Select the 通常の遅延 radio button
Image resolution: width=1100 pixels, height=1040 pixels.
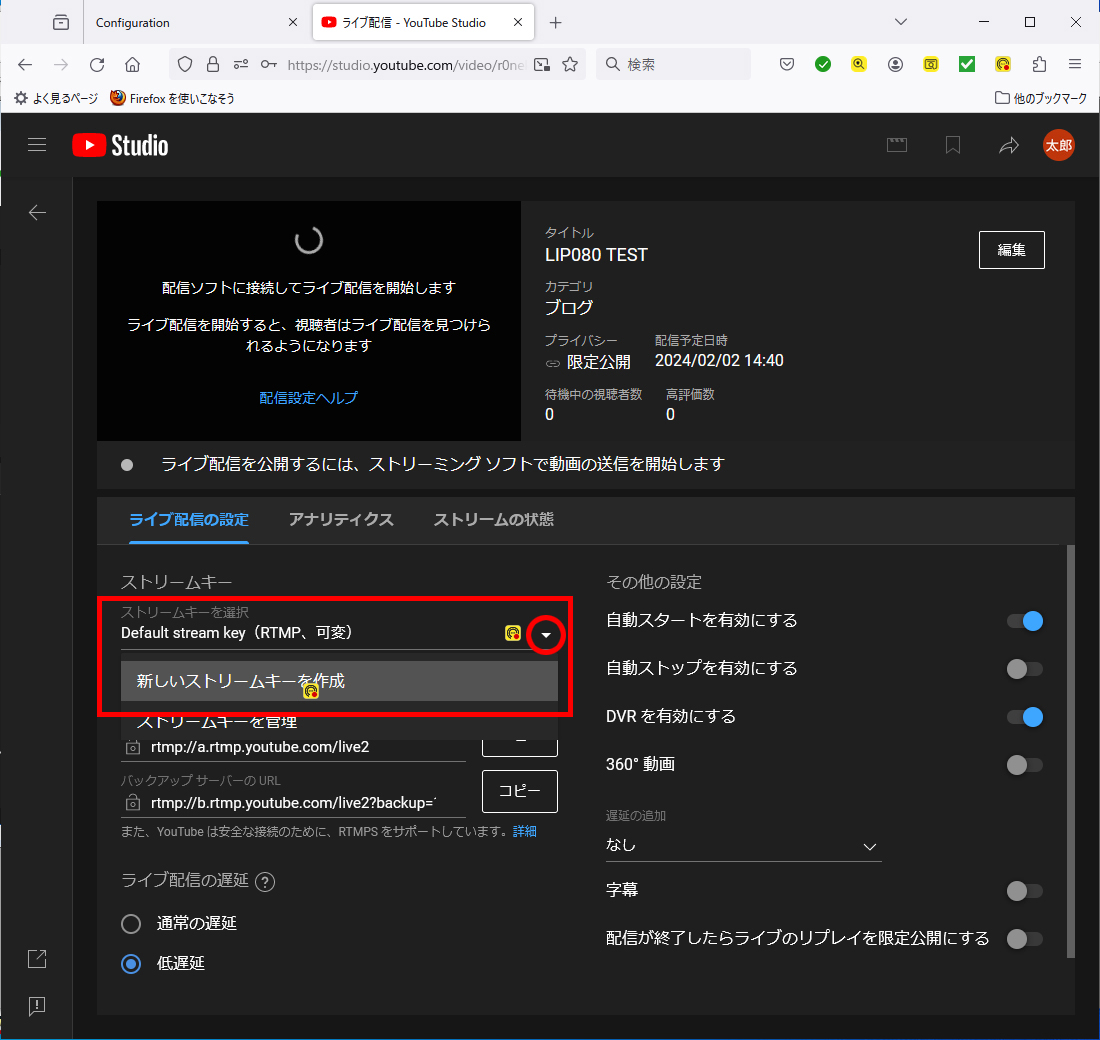click(x=131, y=924)
